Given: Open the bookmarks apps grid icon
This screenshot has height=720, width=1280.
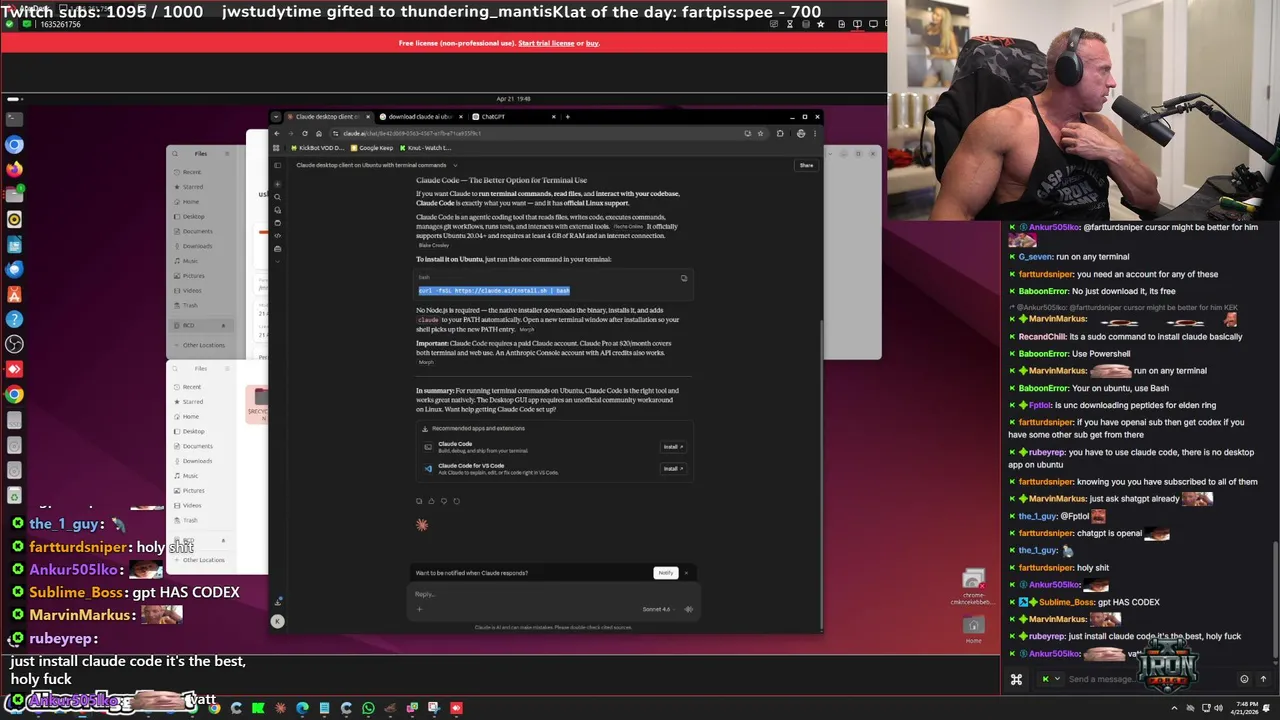Looking at the screenshot, I should [276, 148].
